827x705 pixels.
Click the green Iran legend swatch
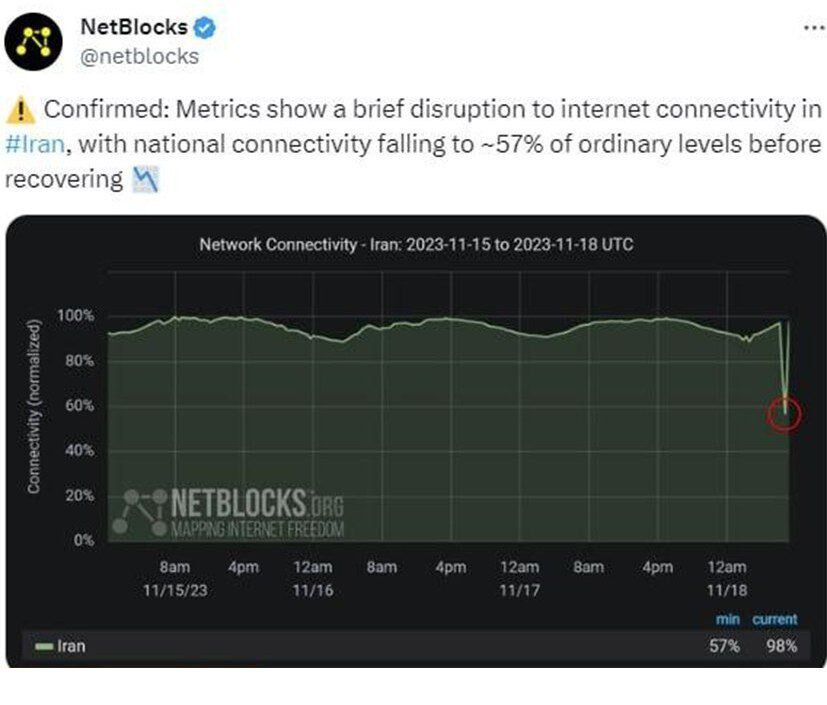click(43, 646)
